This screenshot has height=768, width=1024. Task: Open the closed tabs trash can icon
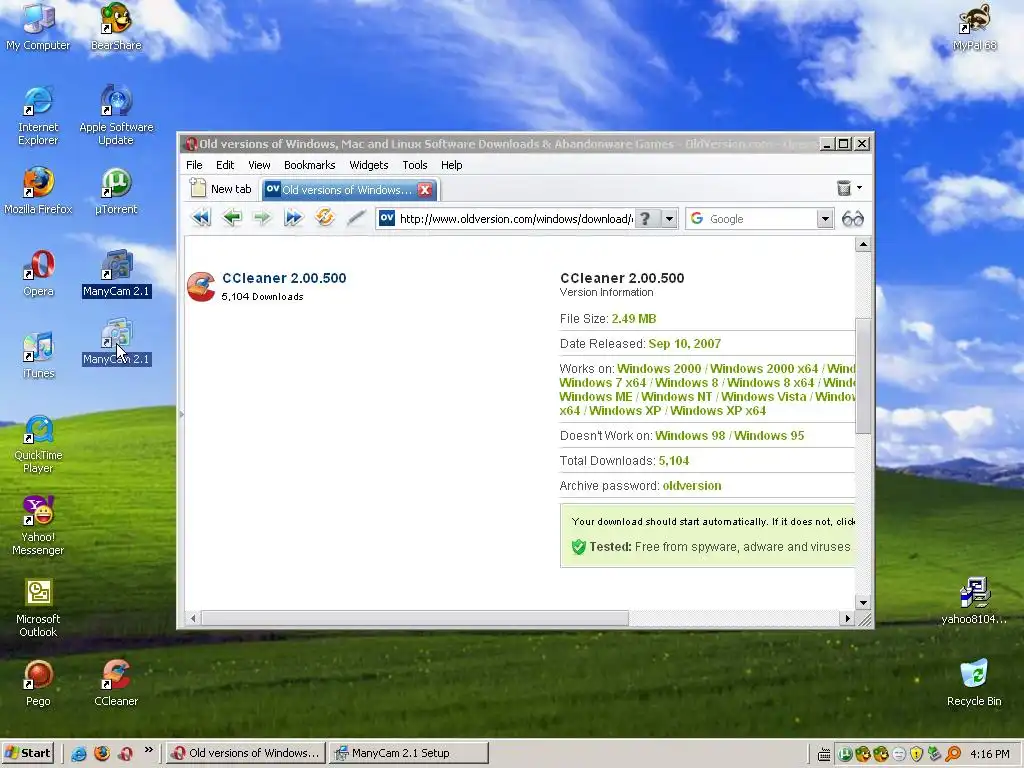pyautogui.click(x=844, y=188)
